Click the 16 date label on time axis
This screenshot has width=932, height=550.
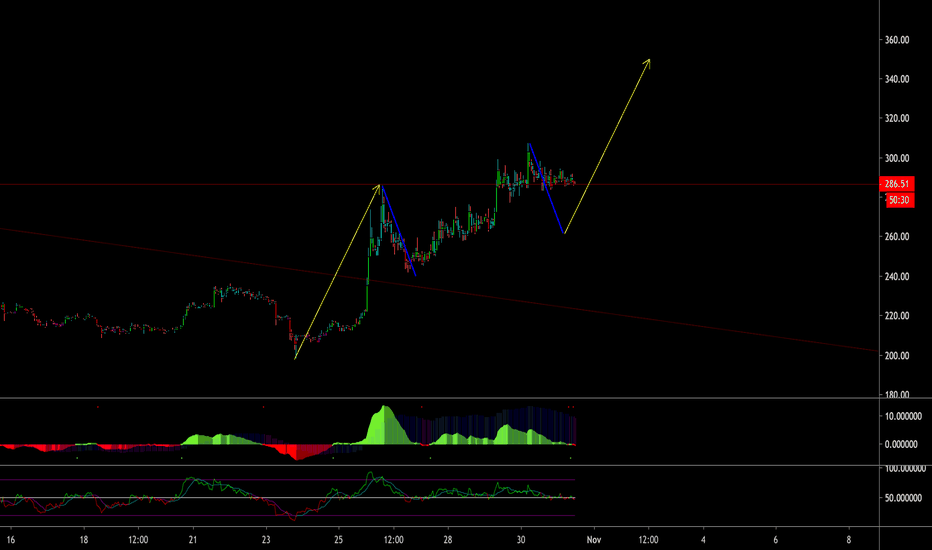[x=11, y=540]
